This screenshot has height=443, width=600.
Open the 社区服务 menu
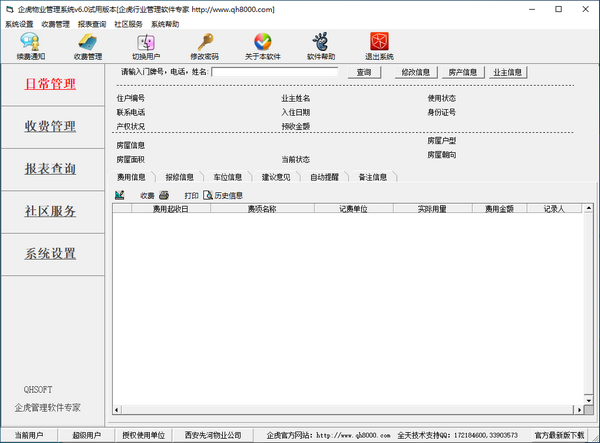coord(128,23)
